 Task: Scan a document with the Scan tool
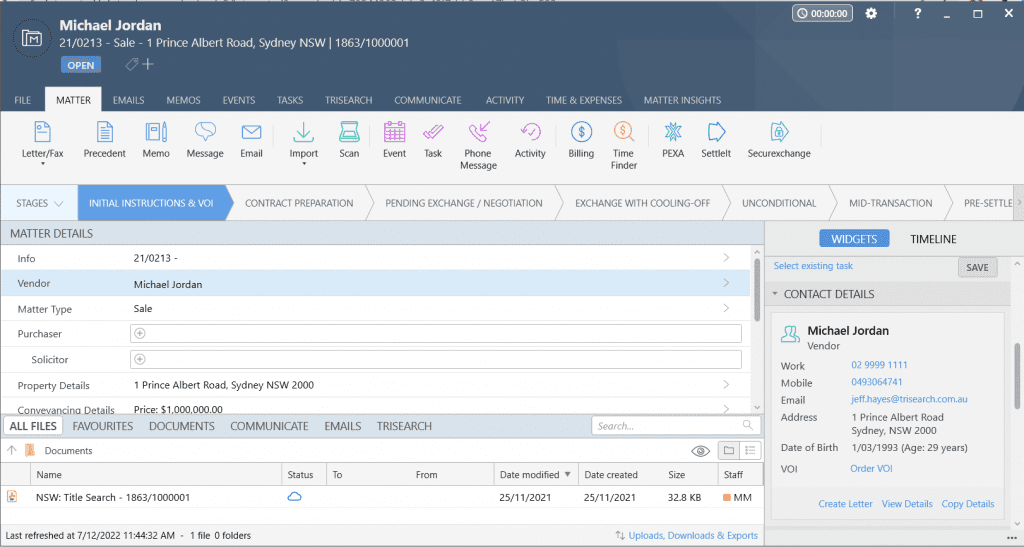coord(349,132)
